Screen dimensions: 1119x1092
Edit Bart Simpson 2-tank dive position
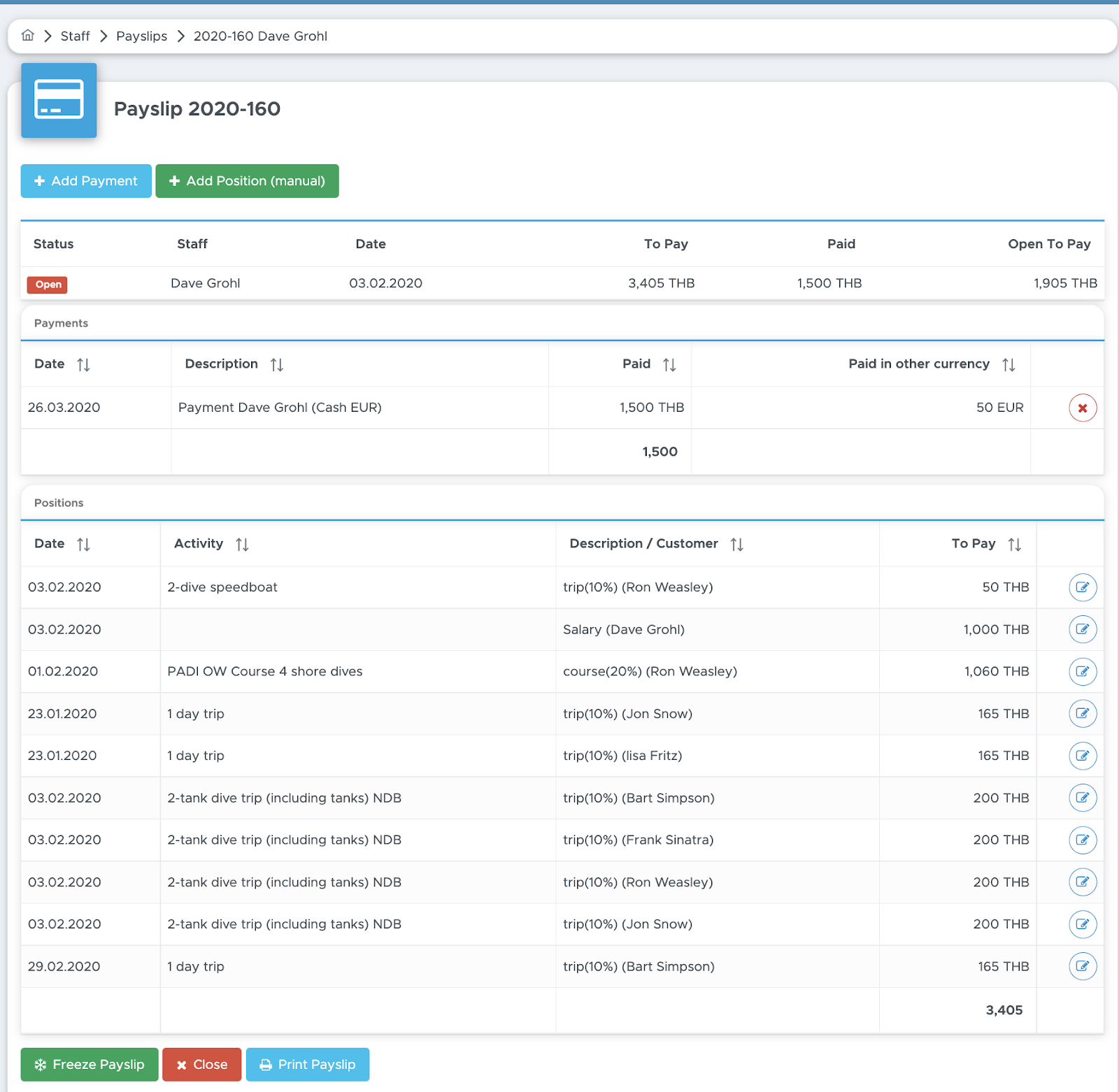click(1082, 798)
